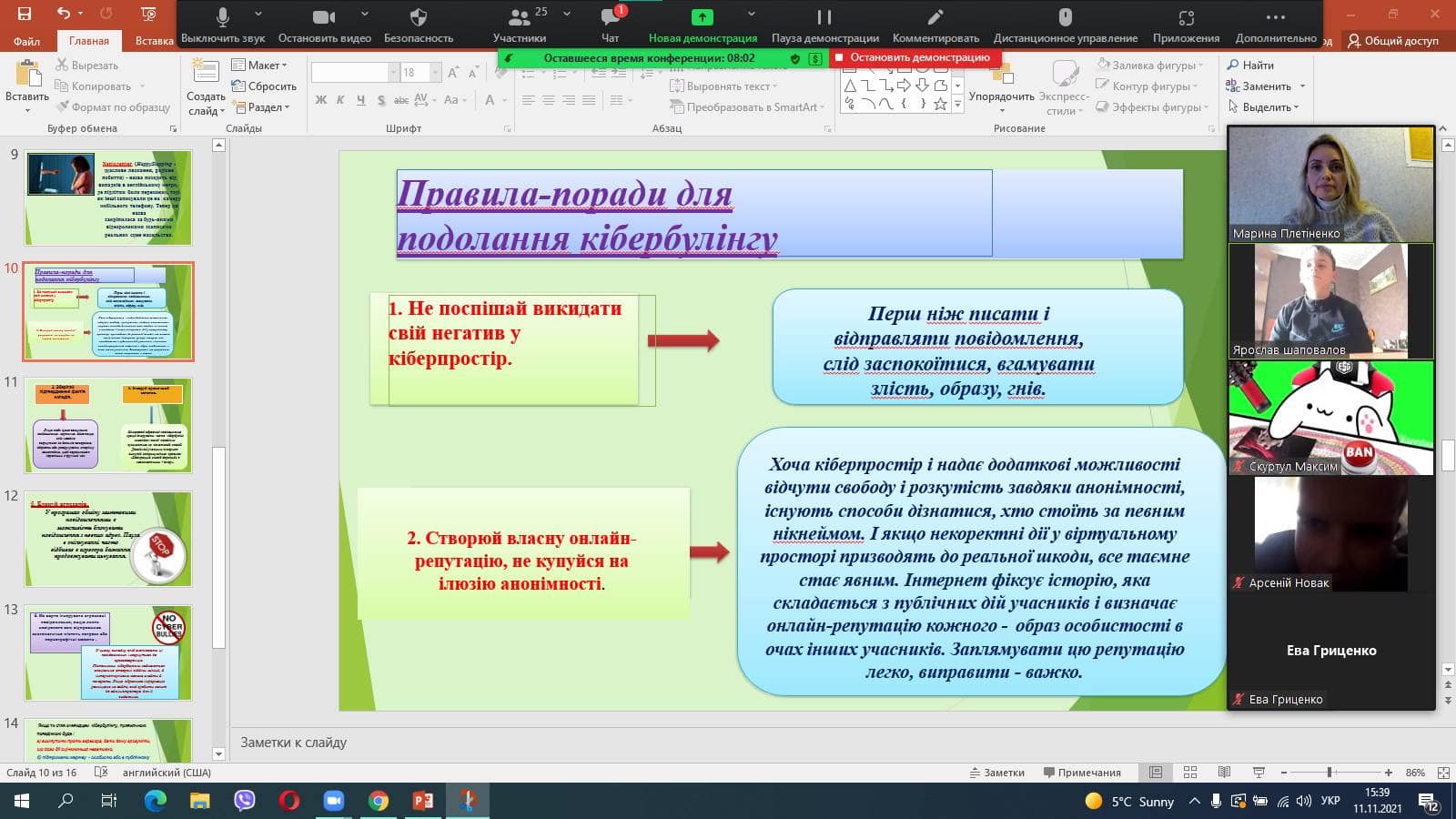The height and width of the screenshot is (819, 1456).
Task: Toggle bold text formatting
Action: point(320,100)
